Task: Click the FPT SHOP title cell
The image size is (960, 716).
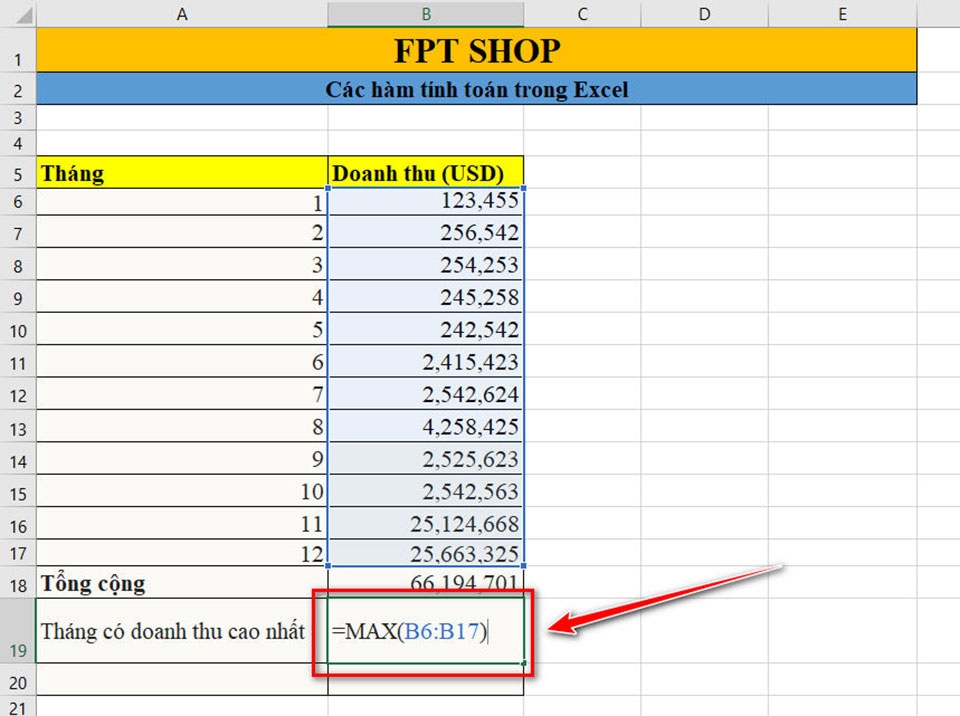Action: [476, 50]
